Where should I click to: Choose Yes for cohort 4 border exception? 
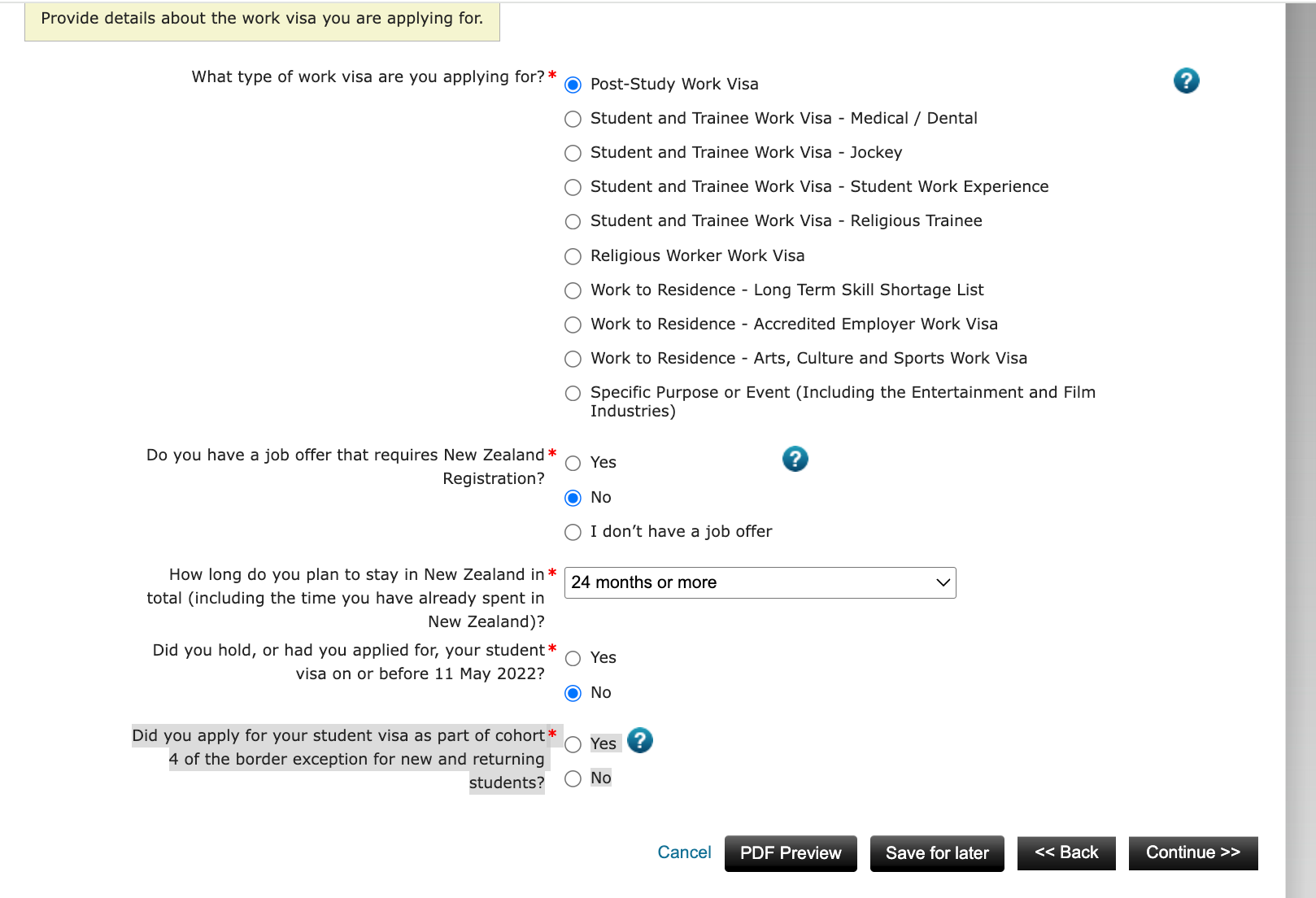coord(573,744)
